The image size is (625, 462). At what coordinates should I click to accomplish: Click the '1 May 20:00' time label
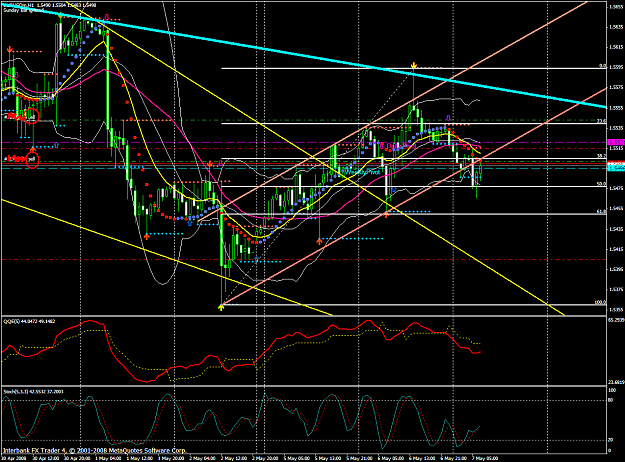171,458
